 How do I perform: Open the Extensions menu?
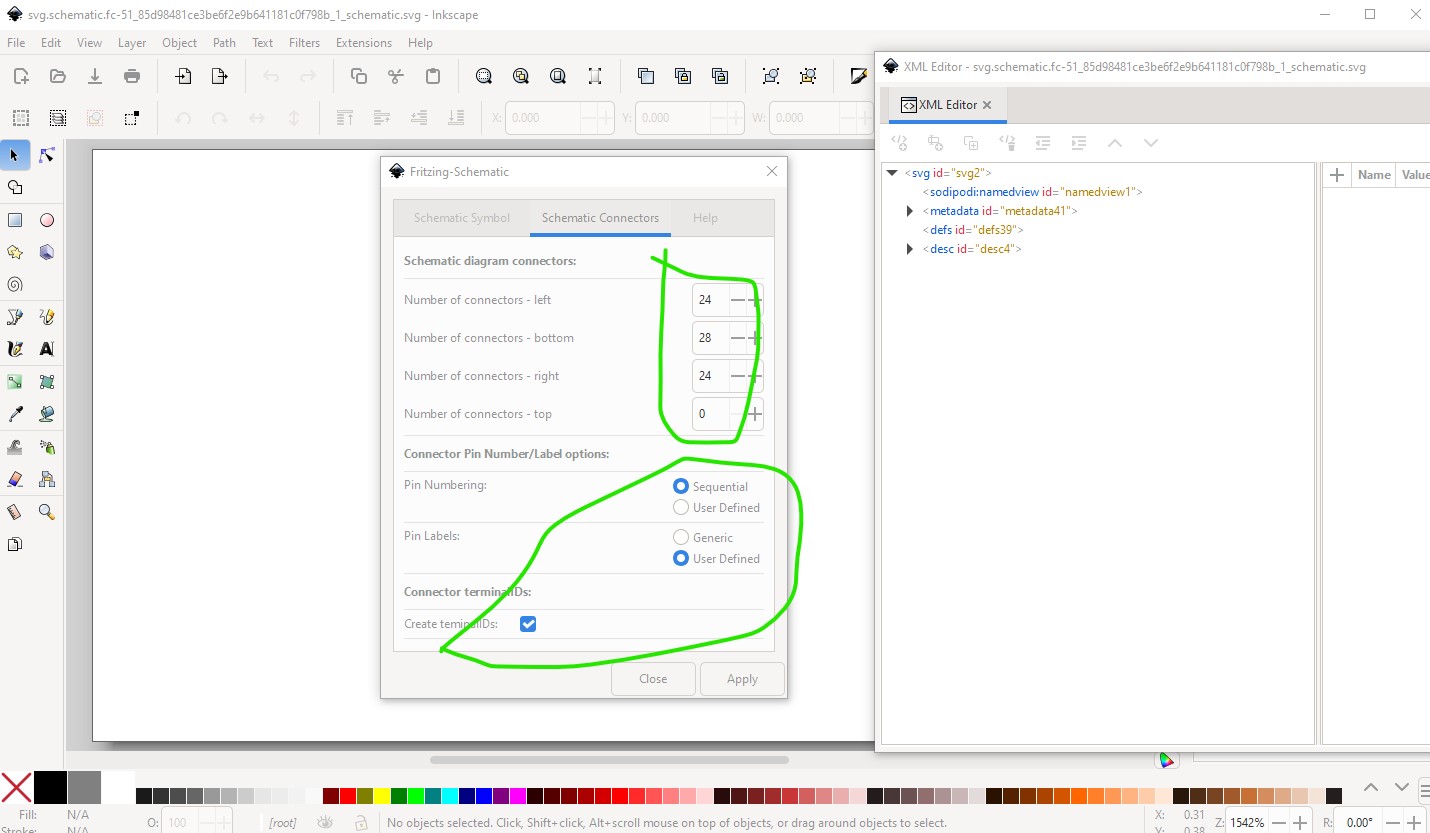coord(364,43)
